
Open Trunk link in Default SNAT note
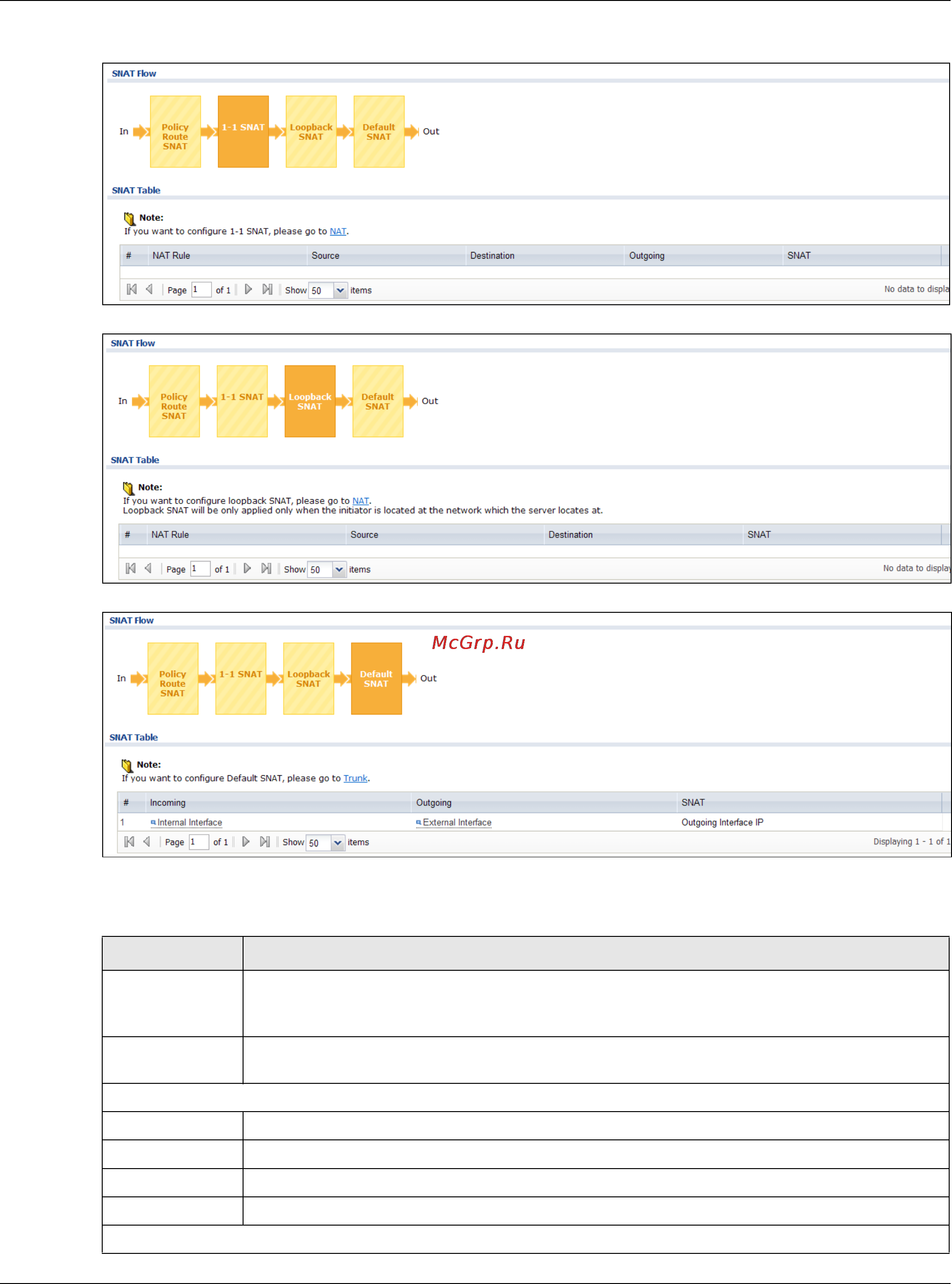(356, 778)
